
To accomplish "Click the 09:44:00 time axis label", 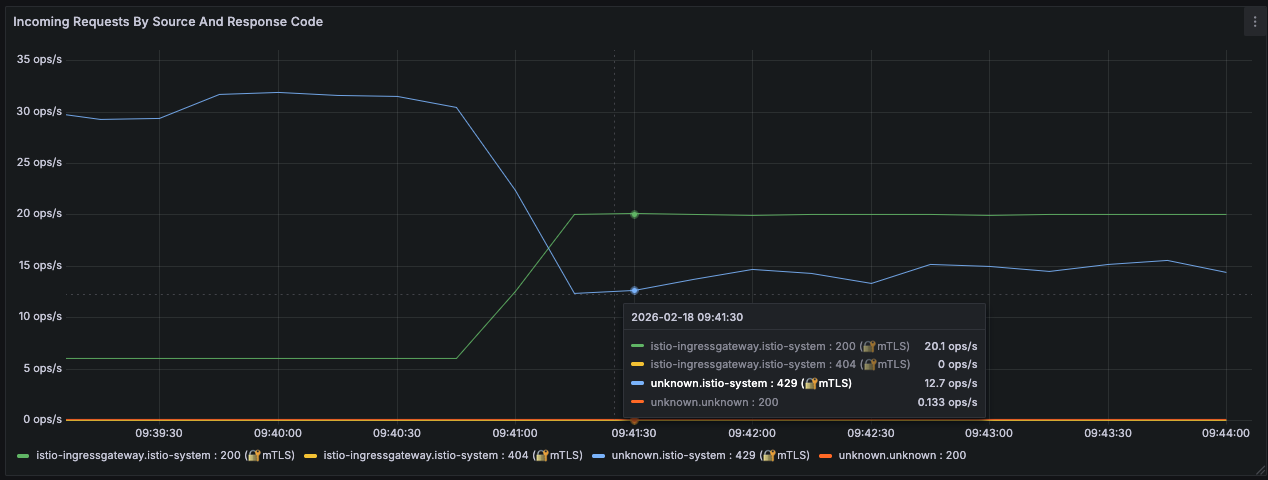I will [1226, 434].
